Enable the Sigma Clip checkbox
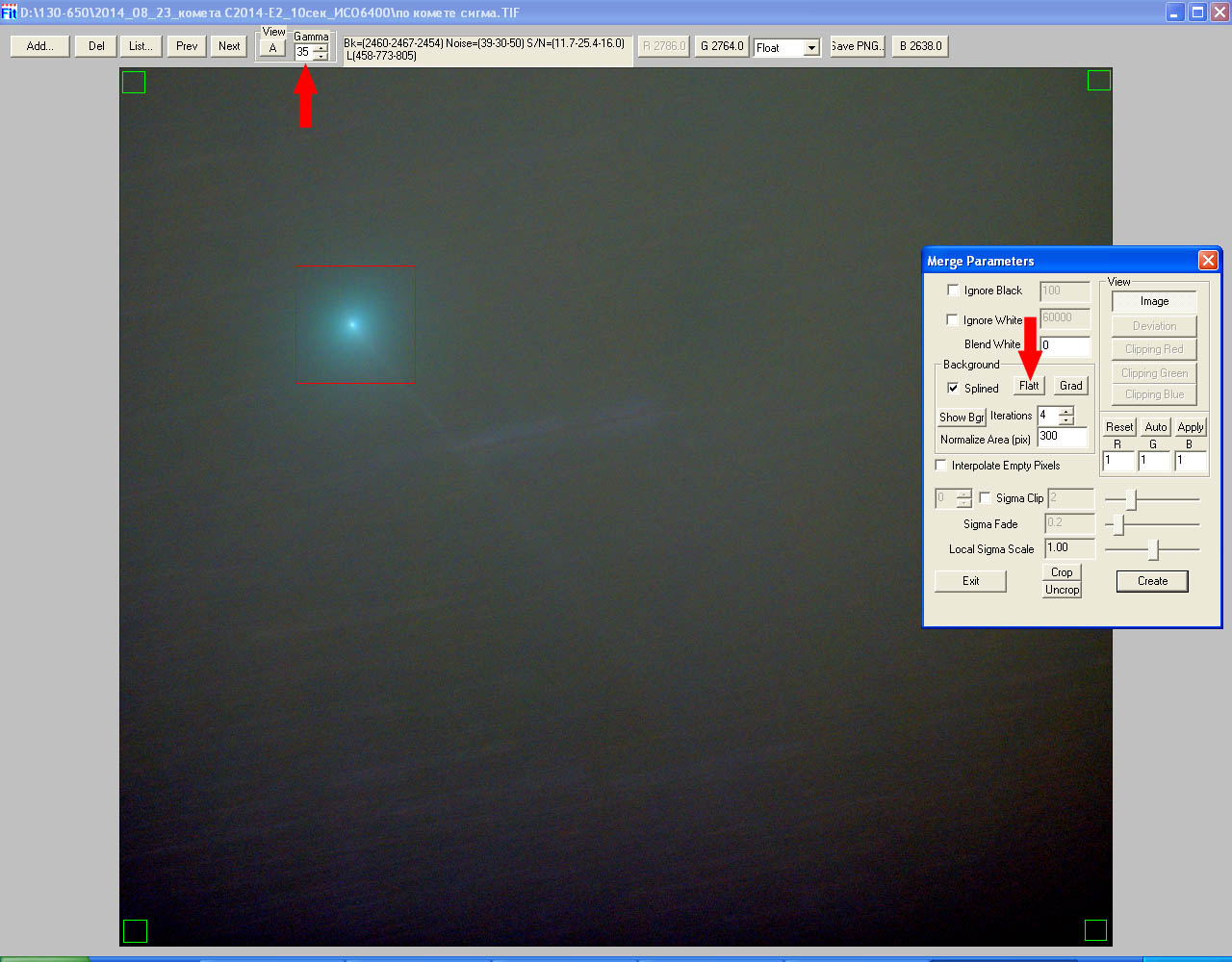This screenshot has height=962, width=1232. point(985,497)
